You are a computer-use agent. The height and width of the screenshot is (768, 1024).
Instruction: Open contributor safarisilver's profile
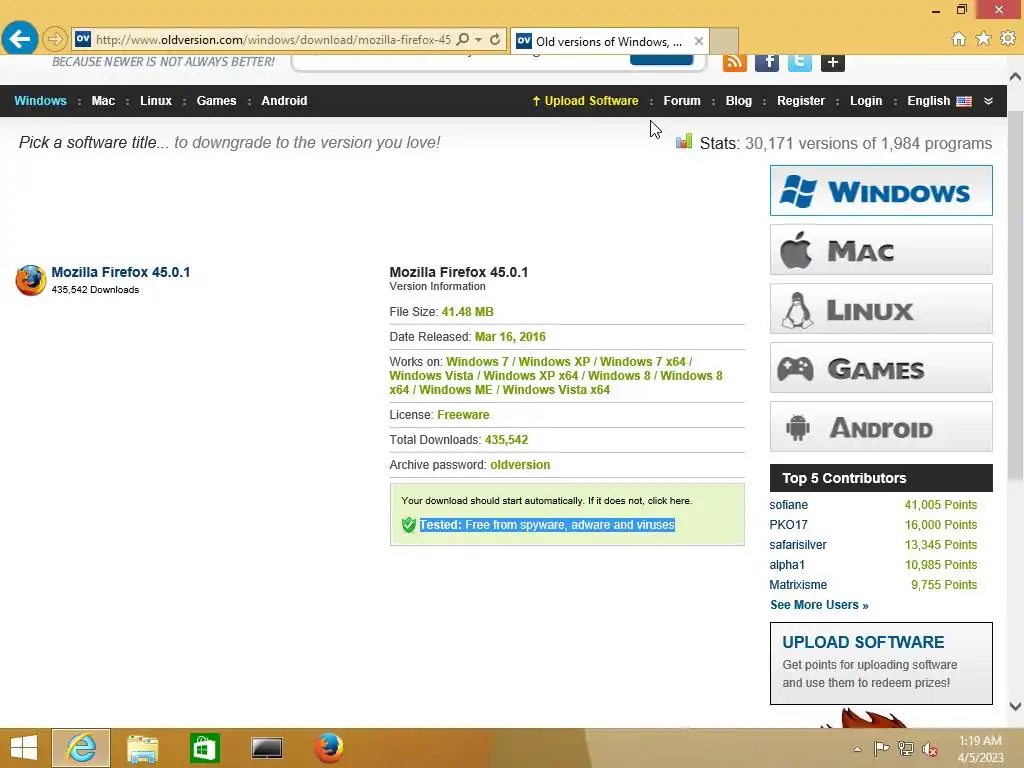click(x=798, y=545)
